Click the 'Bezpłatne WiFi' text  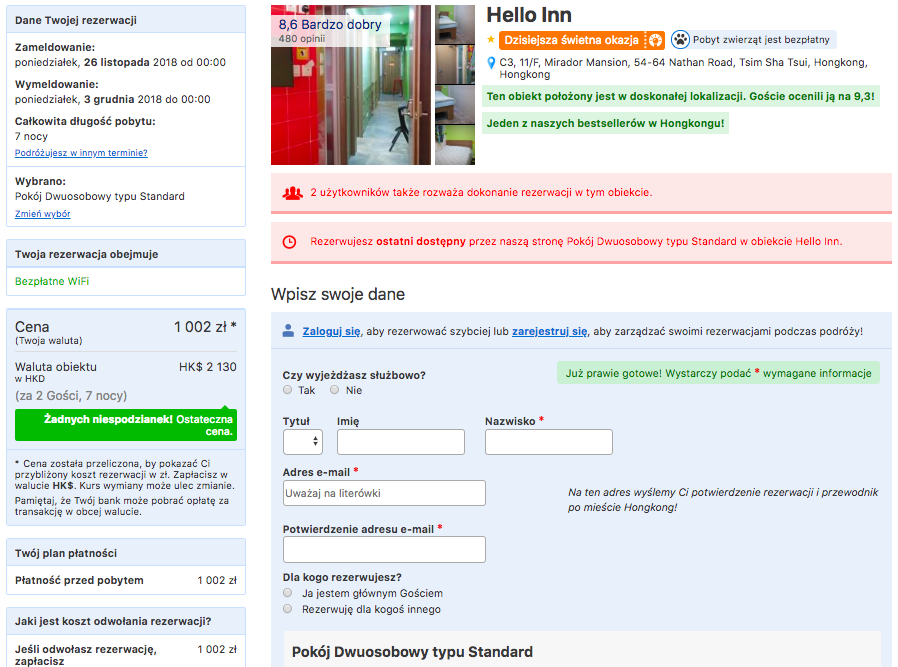coord(52,281)
